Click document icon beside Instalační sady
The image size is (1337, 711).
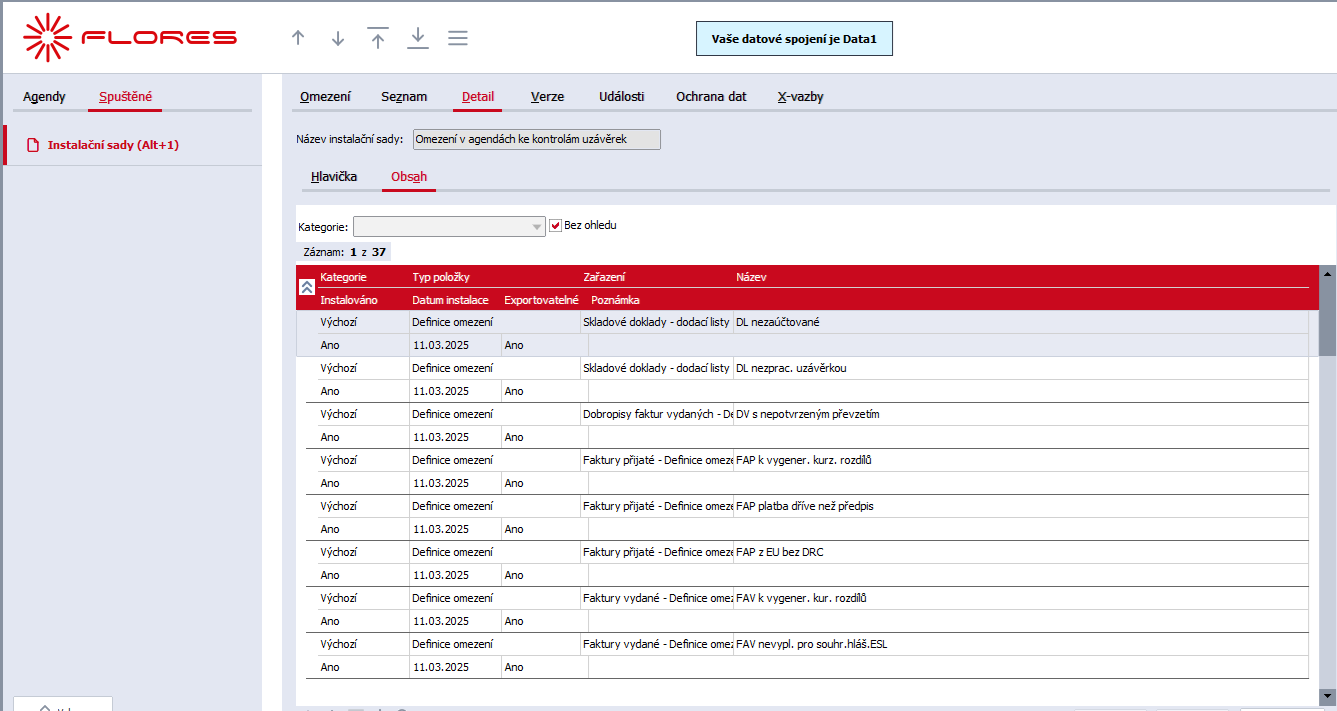pyautogui.click(x=33, y=145)
